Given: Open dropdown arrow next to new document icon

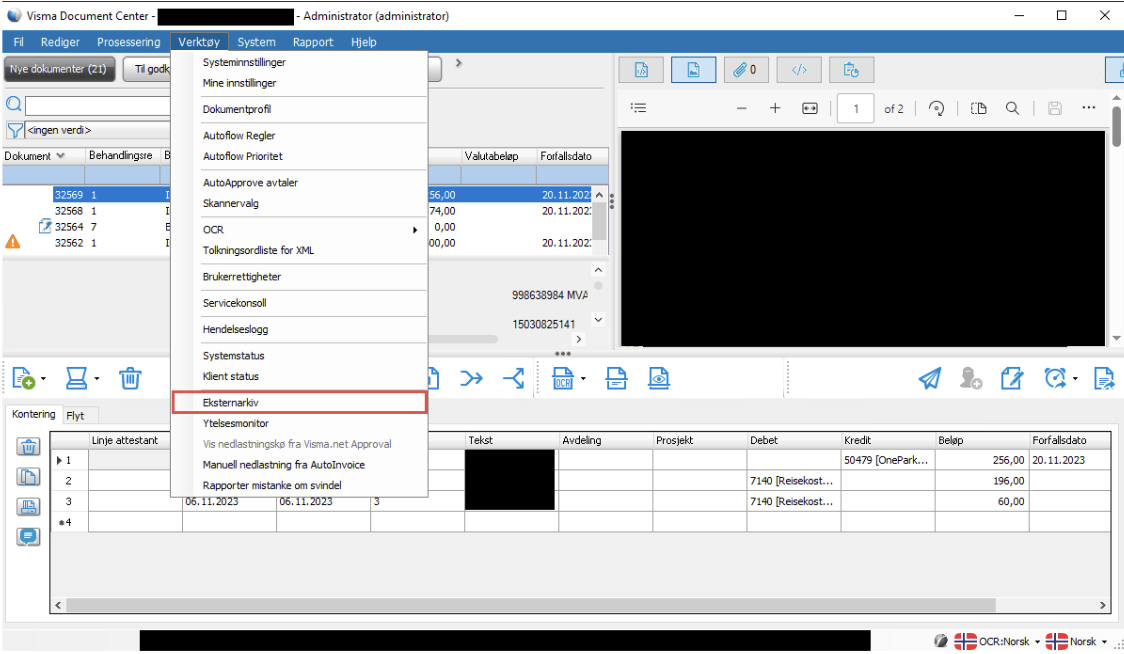Looking at the screenshot, I should [43, 379].
